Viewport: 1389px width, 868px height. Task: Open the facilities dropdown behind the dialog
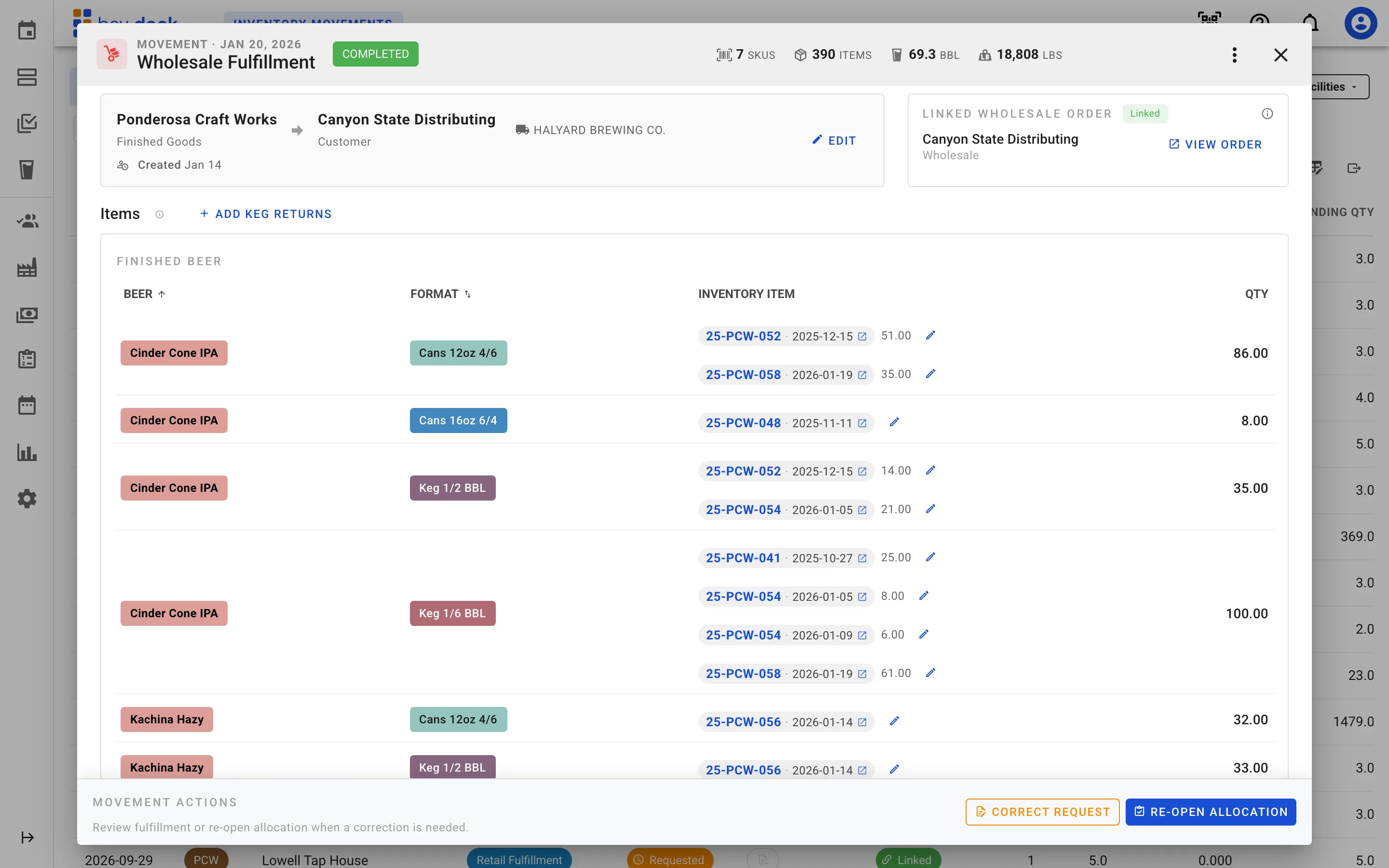[x=1340, y=87]
